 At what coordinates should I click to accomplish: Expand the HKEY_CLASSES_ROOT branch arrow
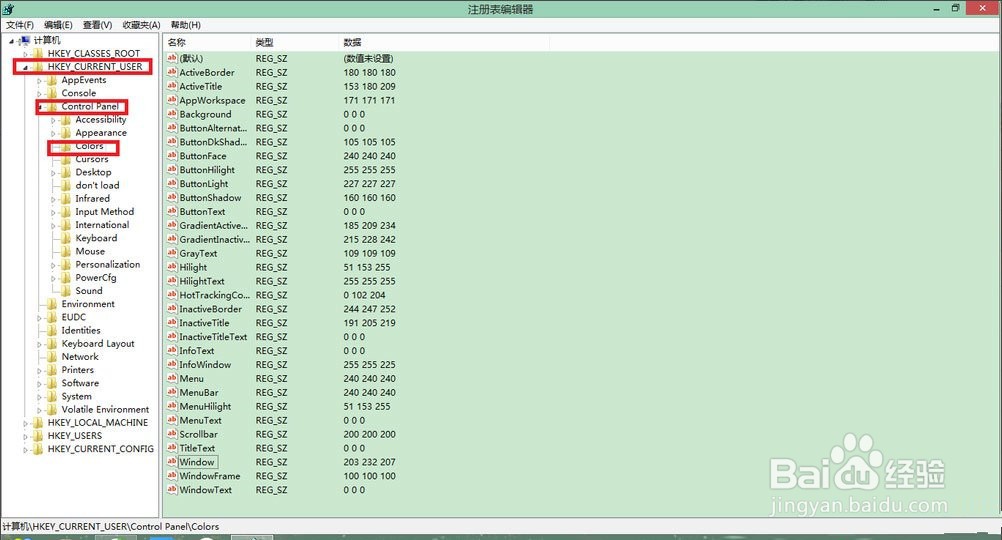click(x=26, y=54)
